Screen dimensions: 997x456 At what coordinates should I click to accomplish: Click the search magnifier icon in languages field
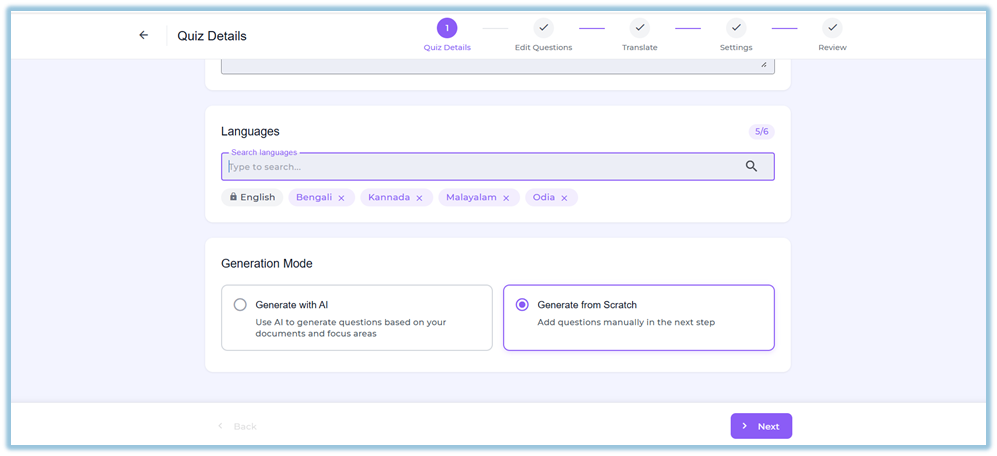751,166
